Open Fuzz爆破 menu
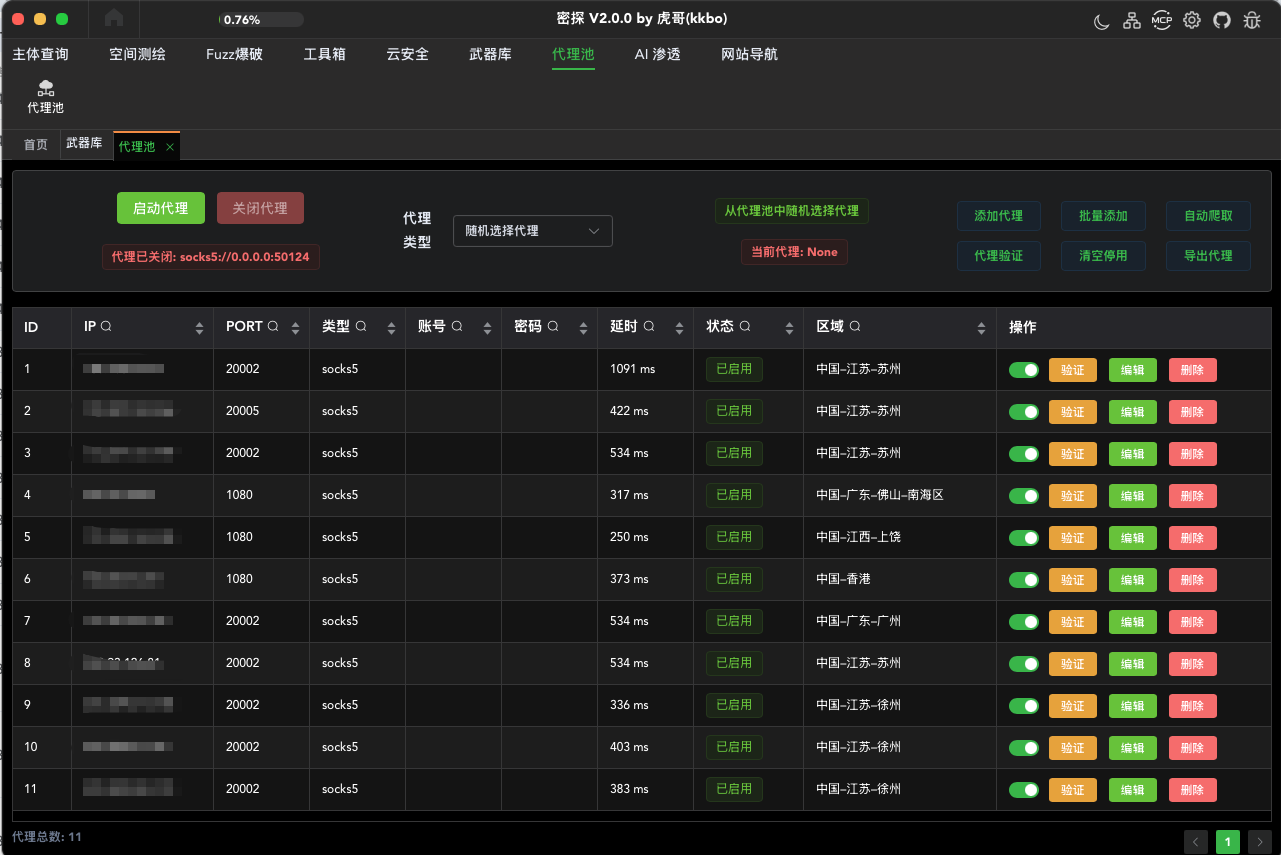The width and height of the screenshot is (1281, 855). [x=234, y=54]
